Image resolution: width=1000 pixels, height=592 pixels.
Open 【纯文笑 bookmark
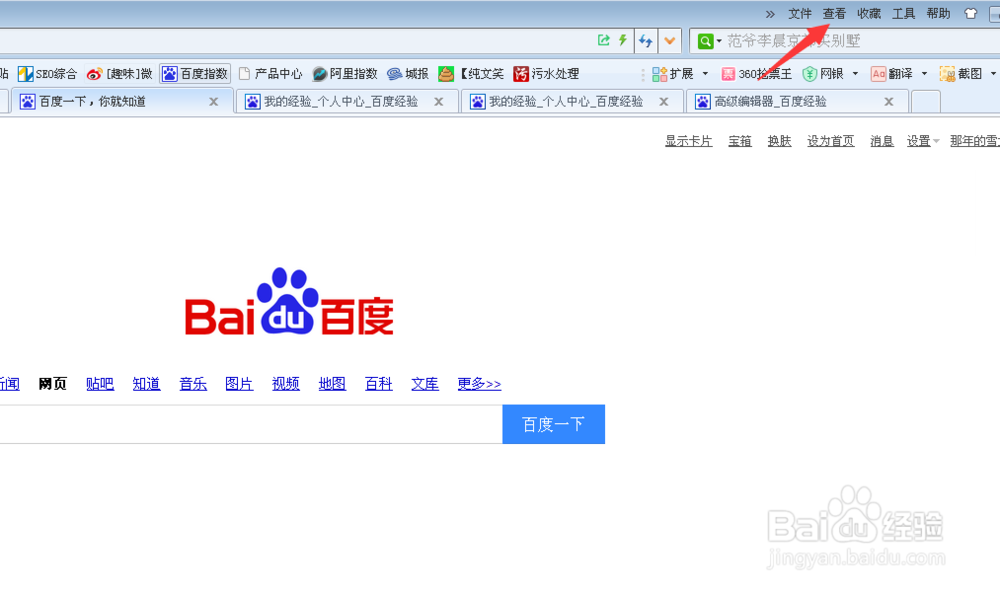click(471, 74)
